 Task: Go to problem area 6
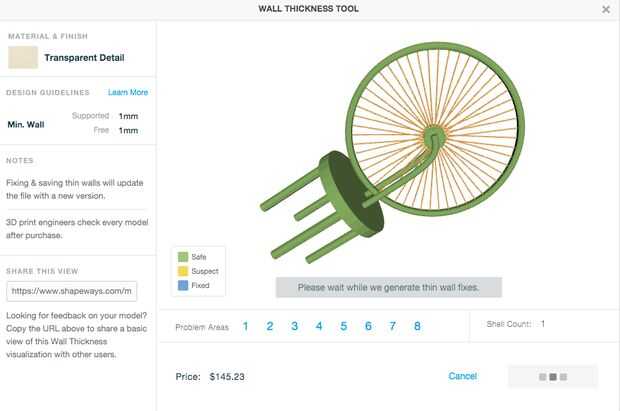[x=368, y=326]
